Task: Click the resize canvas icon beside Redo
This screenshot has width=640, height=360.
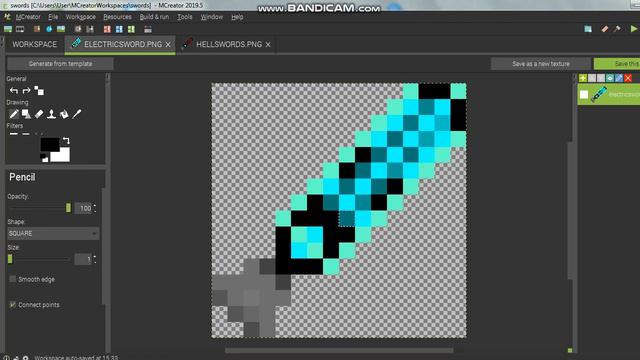Action: [x=39, y=91]
